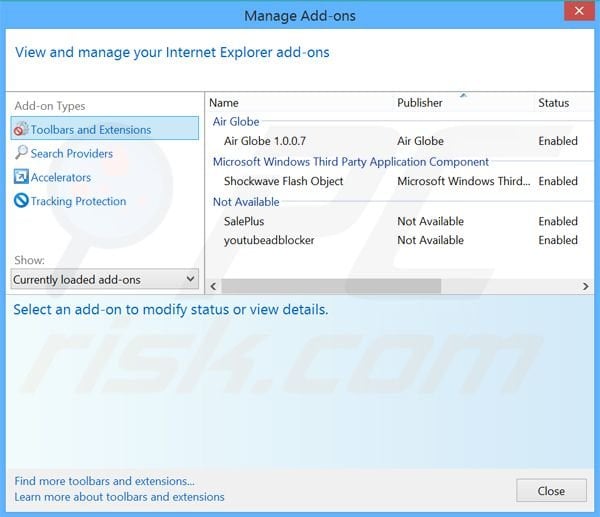Viewport: 600px width, 517px height.
Task: Open Tracking Protection add-on type
Action: point(78,201)
